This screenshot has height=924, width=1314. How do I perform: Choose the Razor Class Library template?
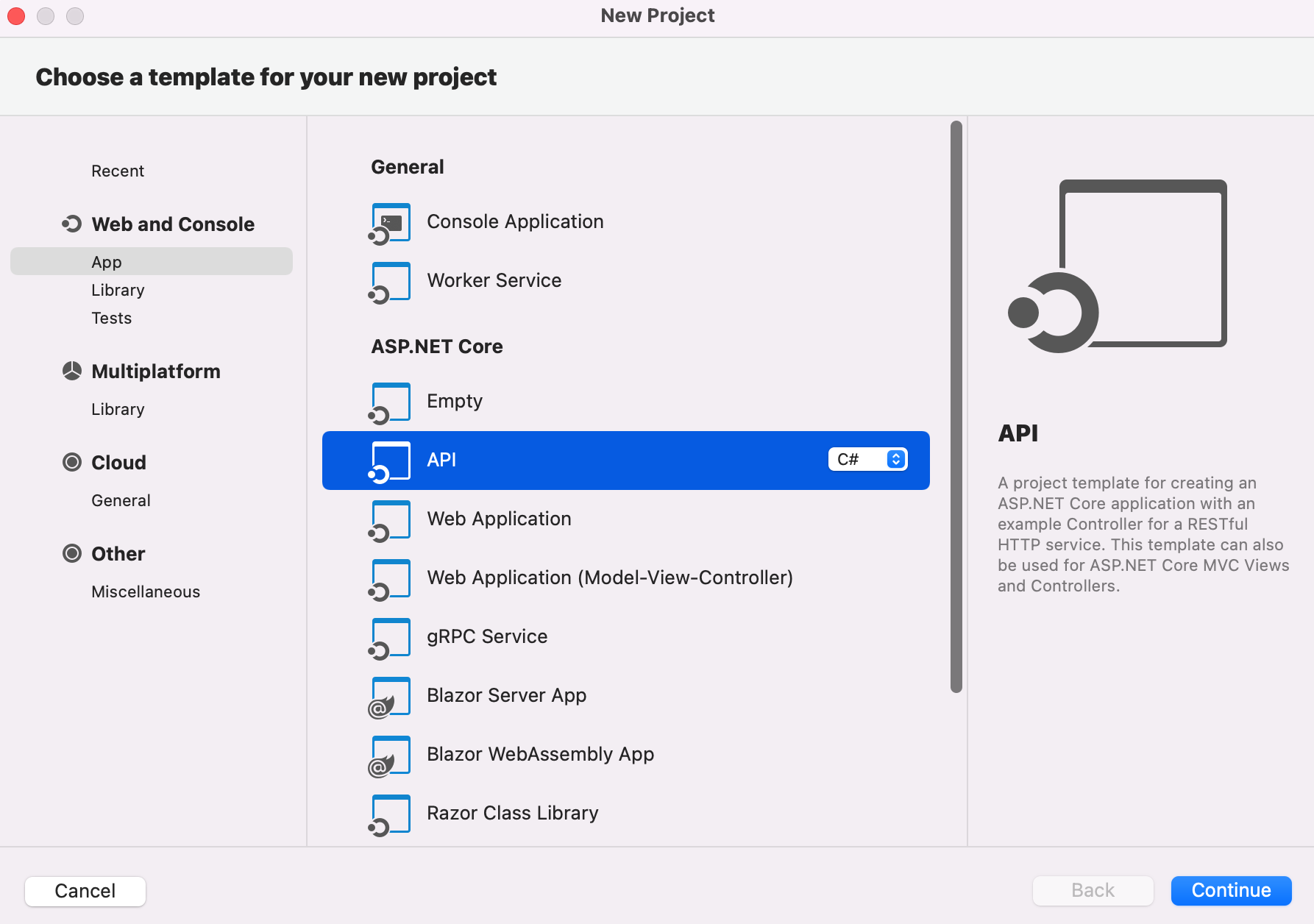(626, 814)
